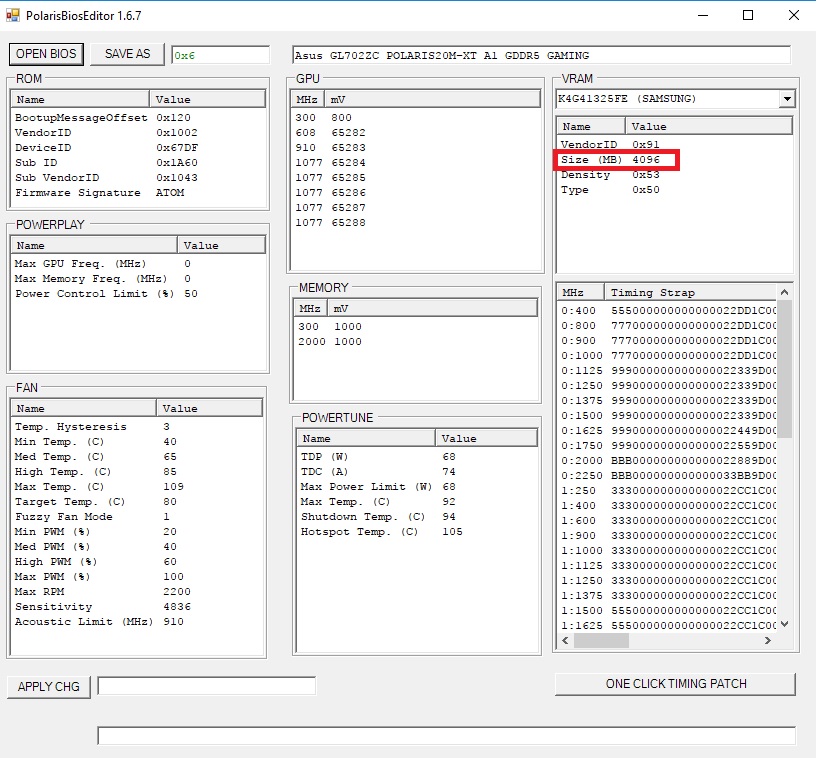The height and width of the screenshot is (764, 817).
Task: Click the PolarisBiosEditor title bar icon
Action: tap(13, 16)
